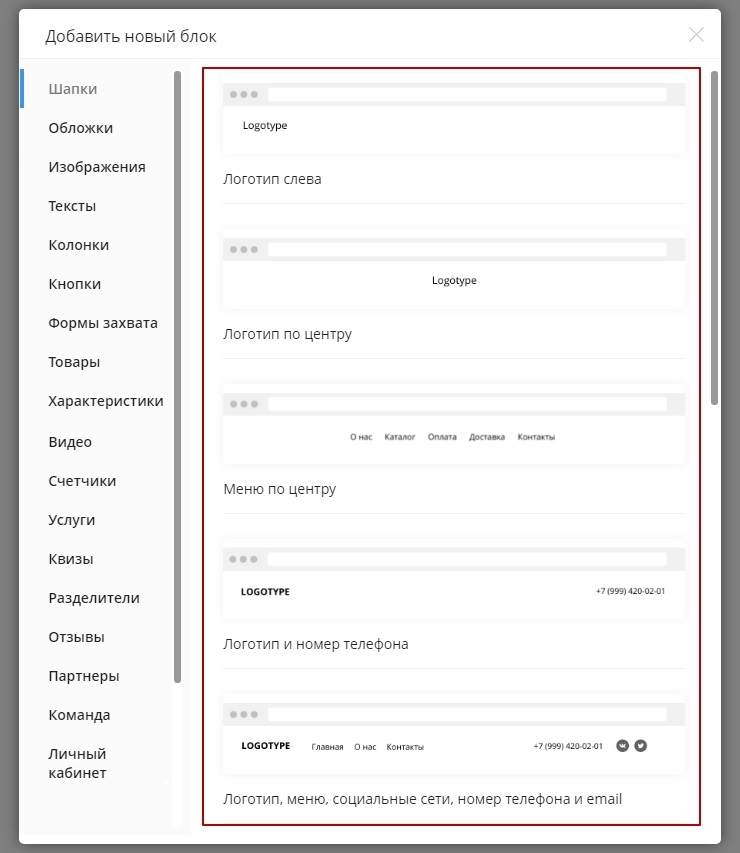
Task: Click the VK social icon in preview
Action: click(622, 745)
